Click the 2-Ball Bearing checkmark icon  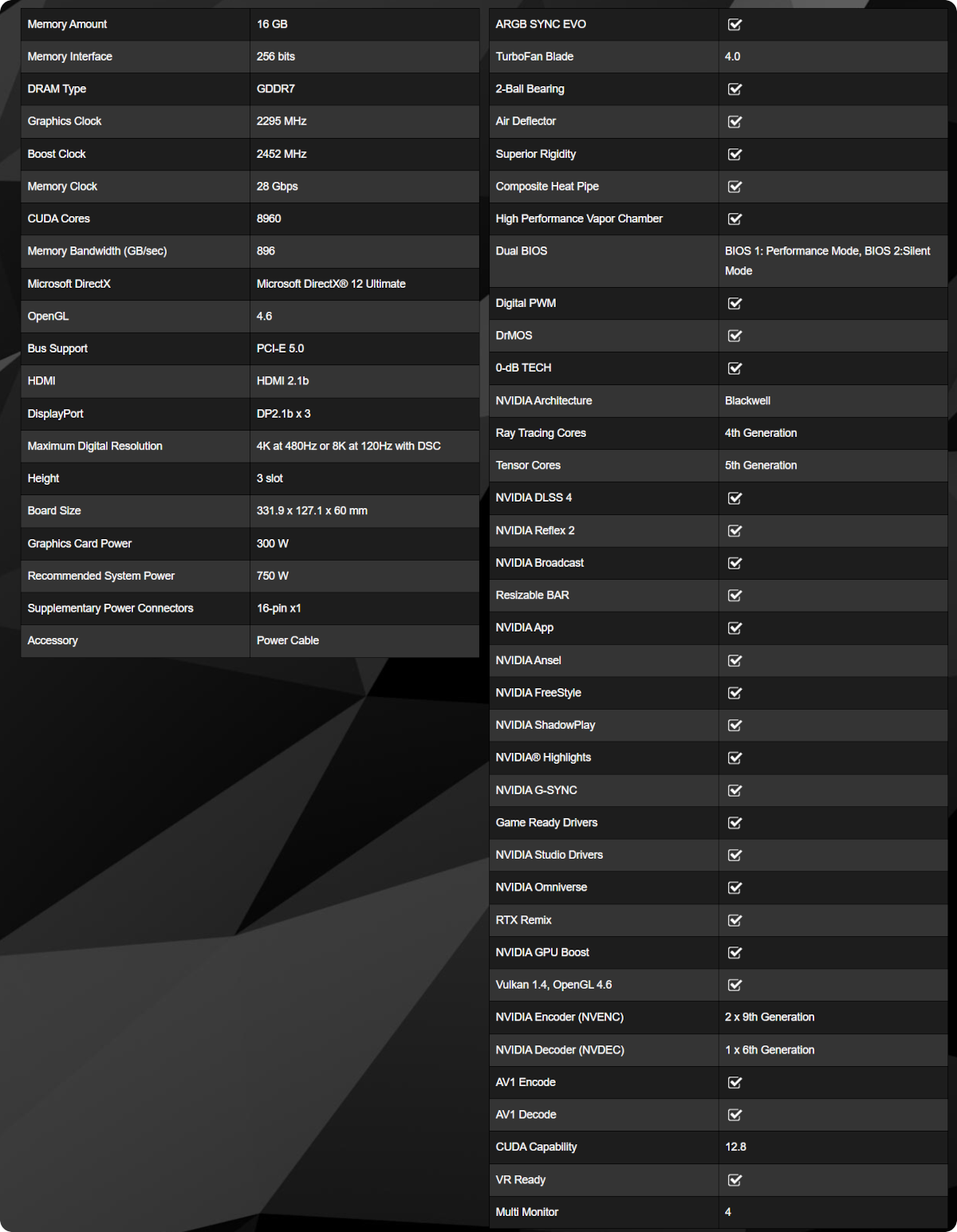(734, 89)
